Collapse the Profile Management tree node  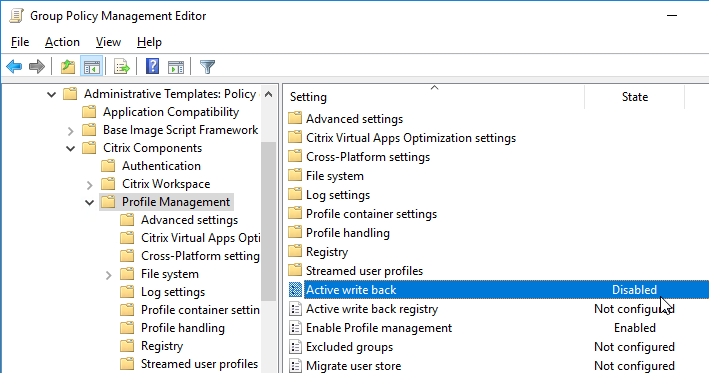[x=90, y=203]
